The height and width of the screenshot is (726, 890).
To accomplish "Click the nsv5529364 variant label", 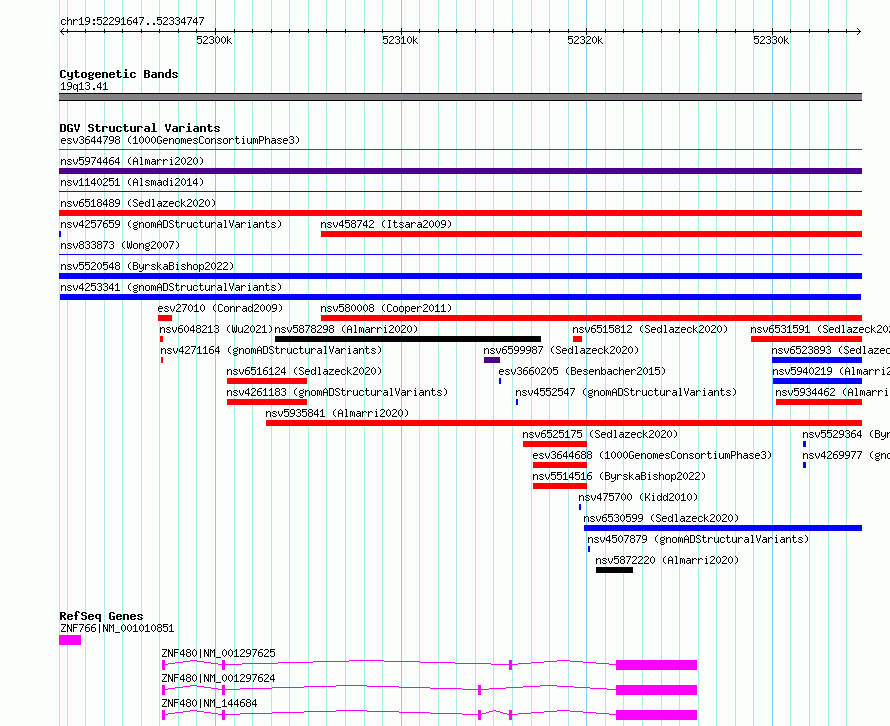I will click(846, 434).
